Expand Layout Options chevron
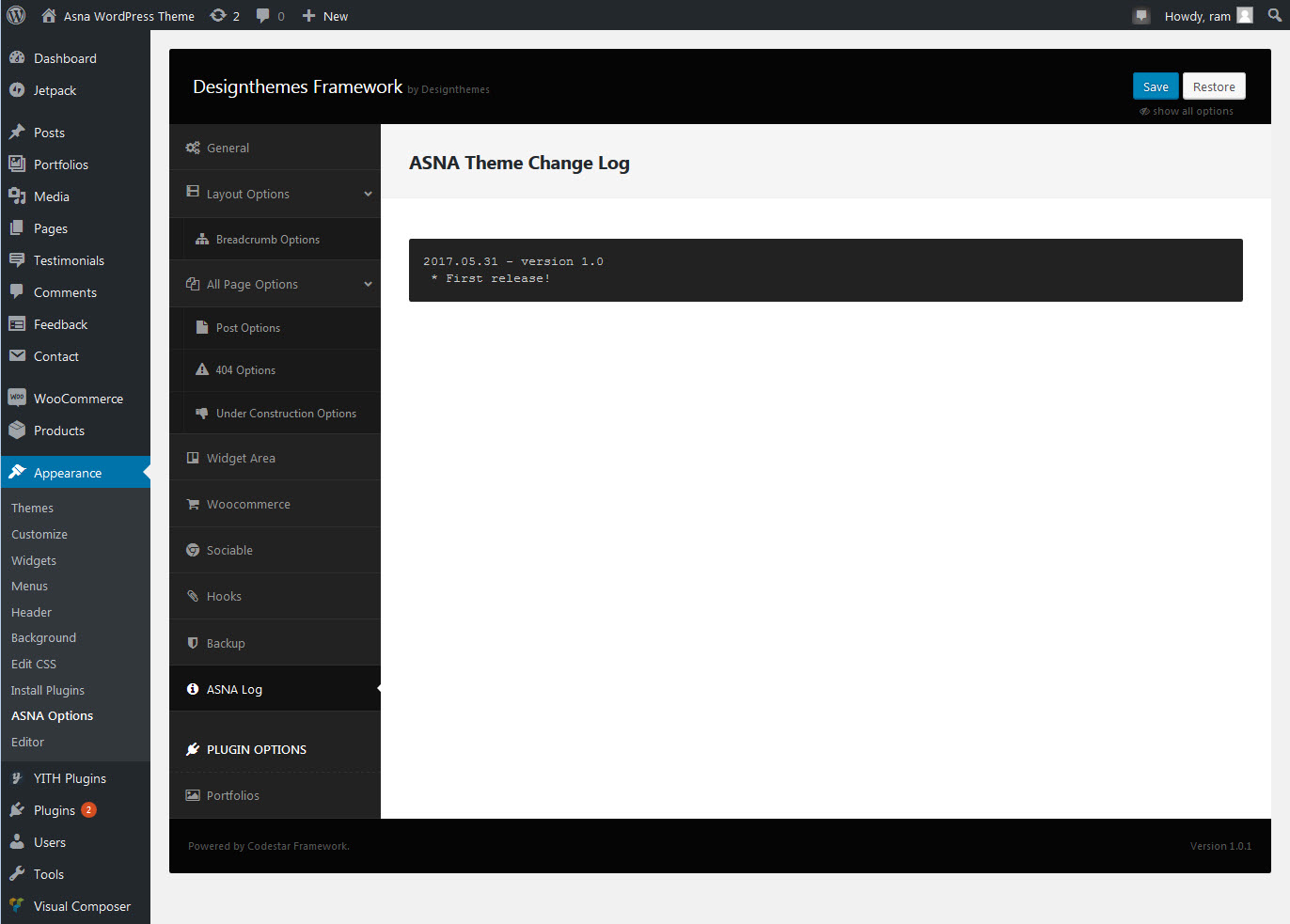This screenshot has width=1290, height=924. (368, 194)
